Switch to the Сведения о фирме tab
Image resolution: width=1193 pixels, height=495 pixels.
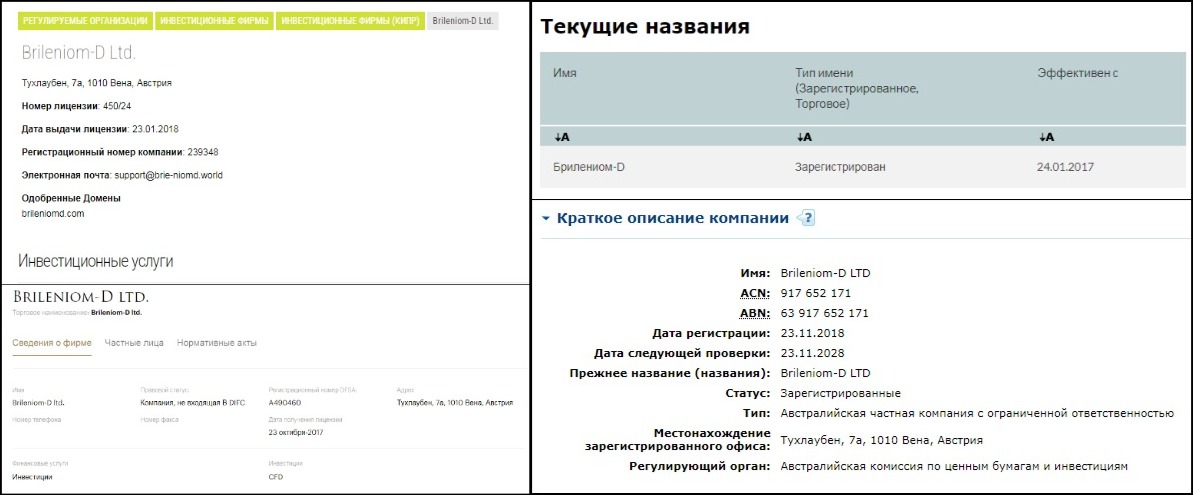point(52,343)
